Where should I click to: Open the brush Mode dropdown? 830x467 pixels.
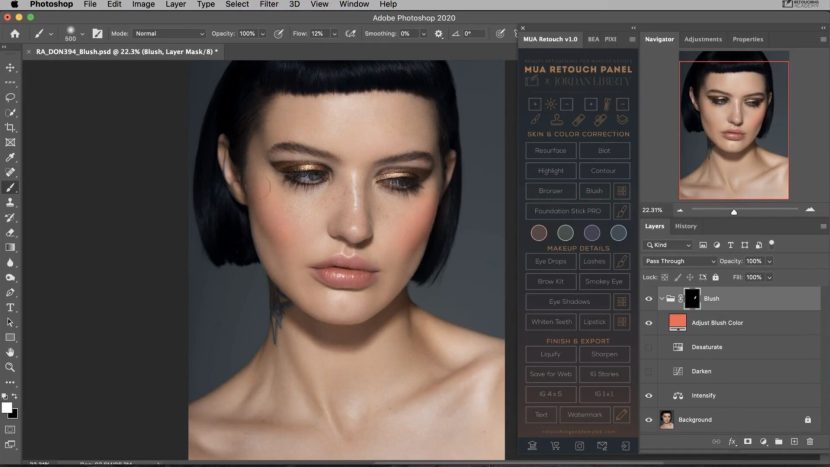point(168,33)
